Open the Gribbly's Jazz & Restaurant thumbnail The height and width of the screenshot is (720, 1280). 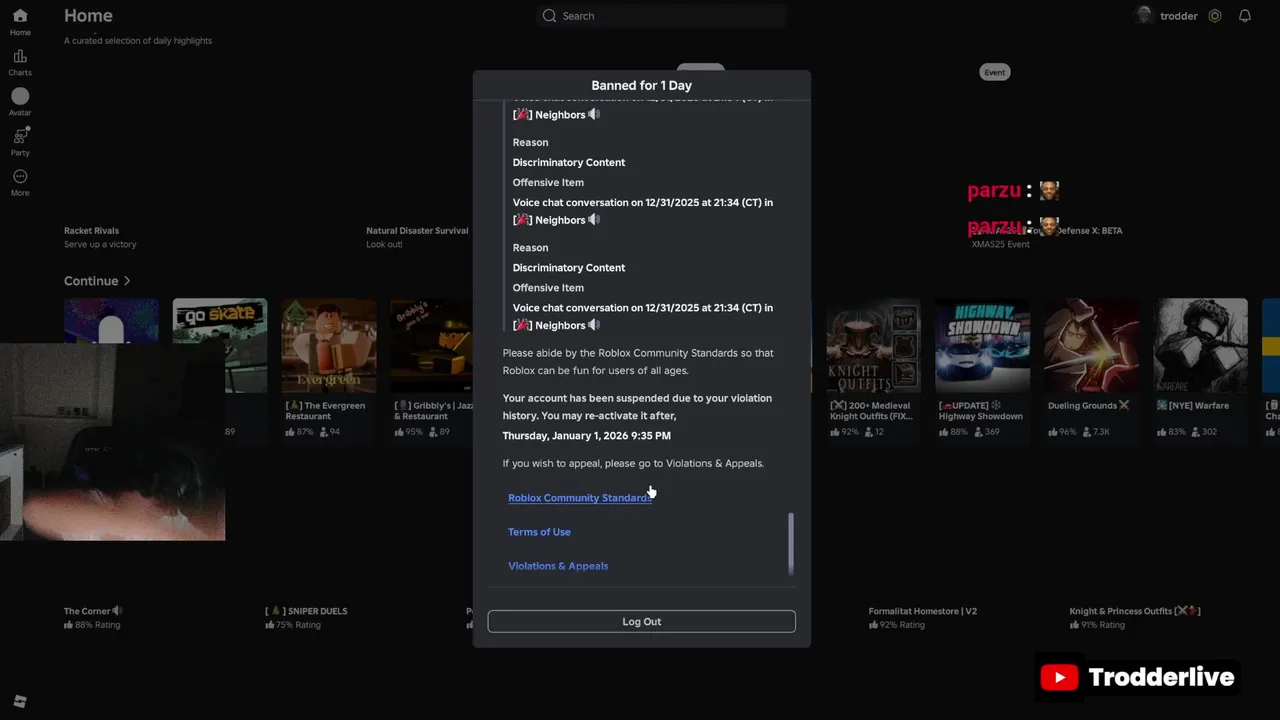click(432, 345)
